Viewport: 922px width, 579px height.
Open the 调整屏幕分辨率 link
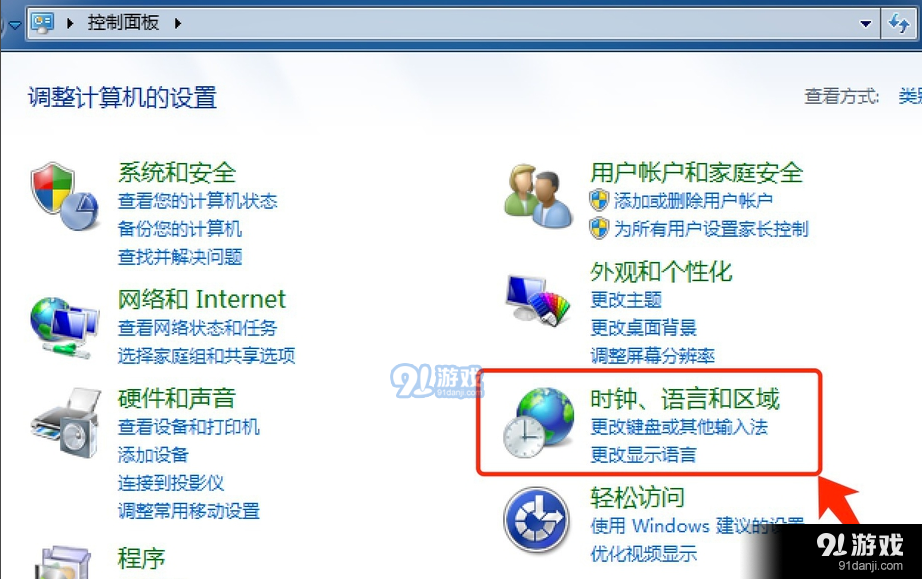coord(653,356)
